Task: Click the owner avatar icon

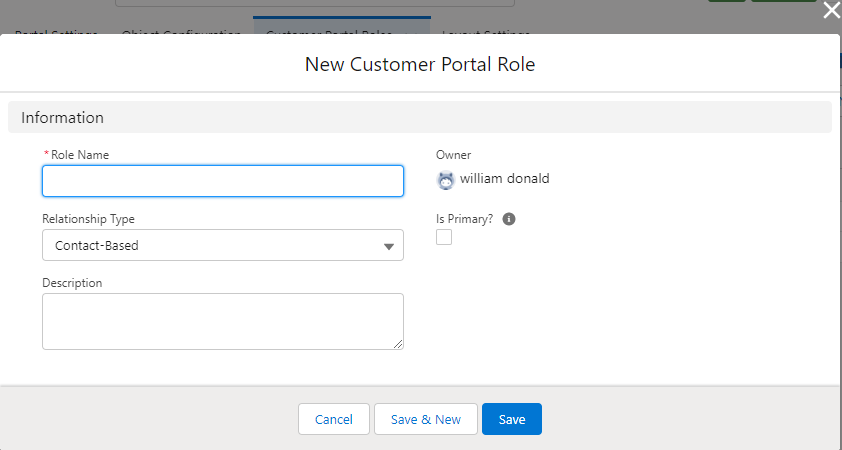Action: [446, 181]
